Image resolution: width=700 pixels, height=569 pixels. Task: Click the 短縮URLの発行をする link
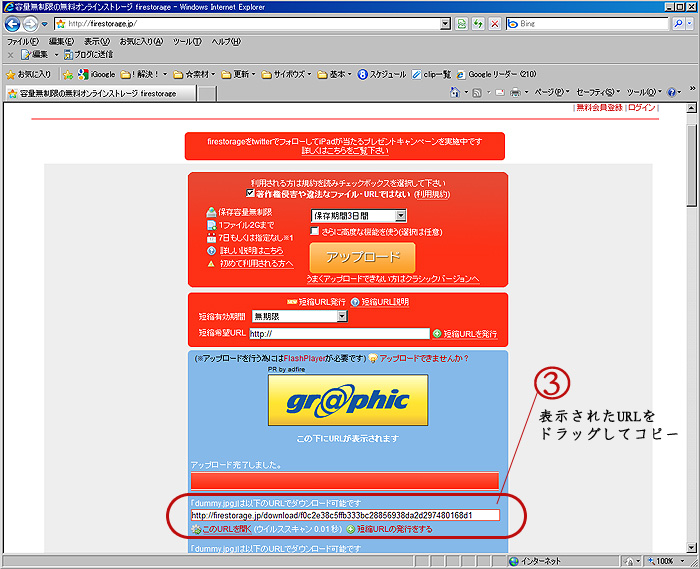click(x=395, y=529)
